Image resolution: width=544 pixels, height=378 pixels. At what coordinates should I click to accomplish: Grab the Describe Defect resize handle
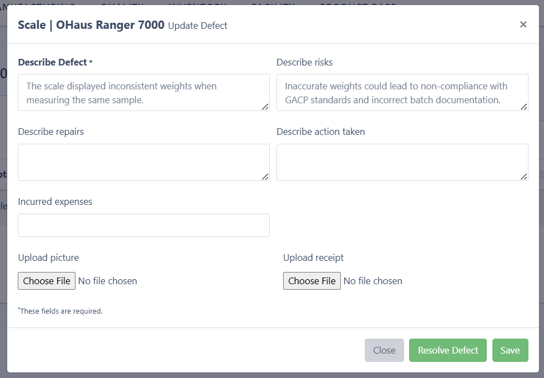[x=265, y=107]
